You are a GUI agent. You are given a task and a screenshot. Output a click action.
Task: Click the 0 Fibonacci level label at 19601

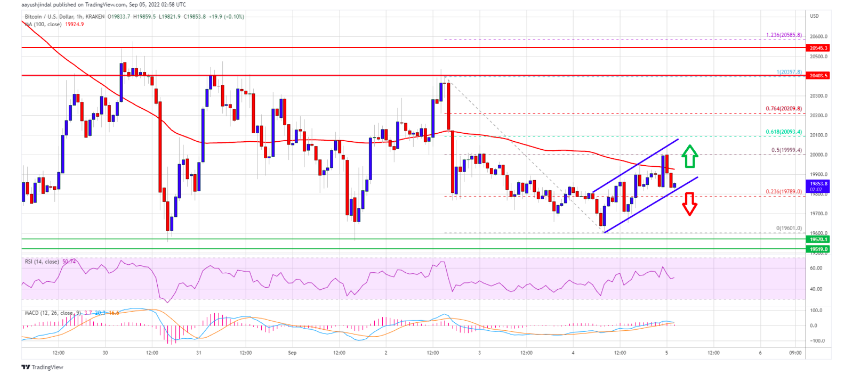click(789, 228)
